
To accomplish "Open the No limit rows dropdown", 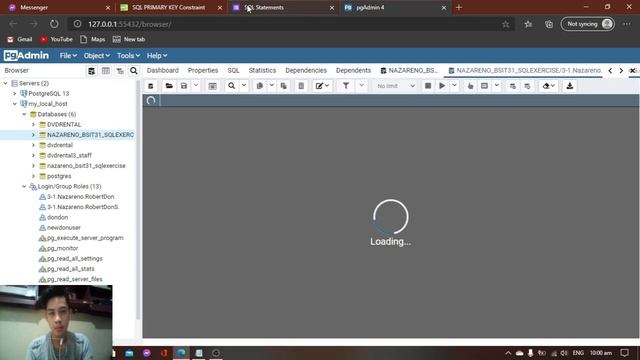I will pyautogui.click(x=396, y=86).
